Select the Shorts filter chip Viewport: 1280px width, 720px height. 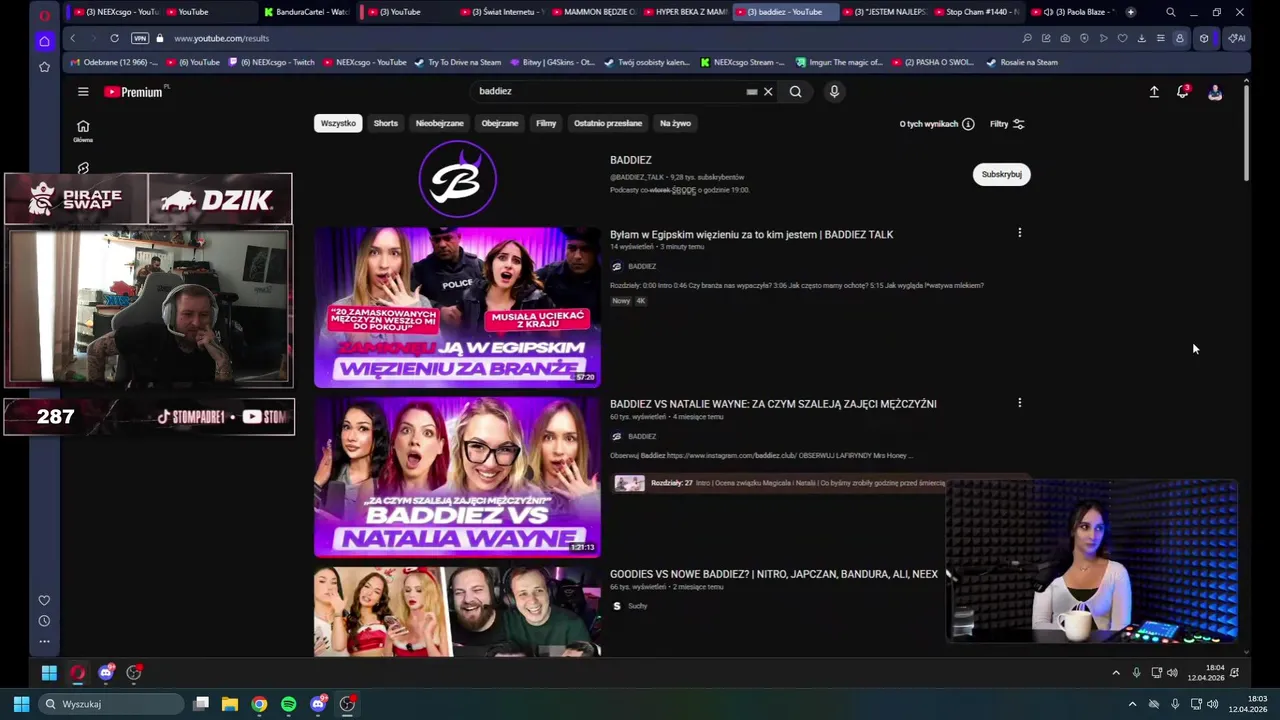point(386,123)
